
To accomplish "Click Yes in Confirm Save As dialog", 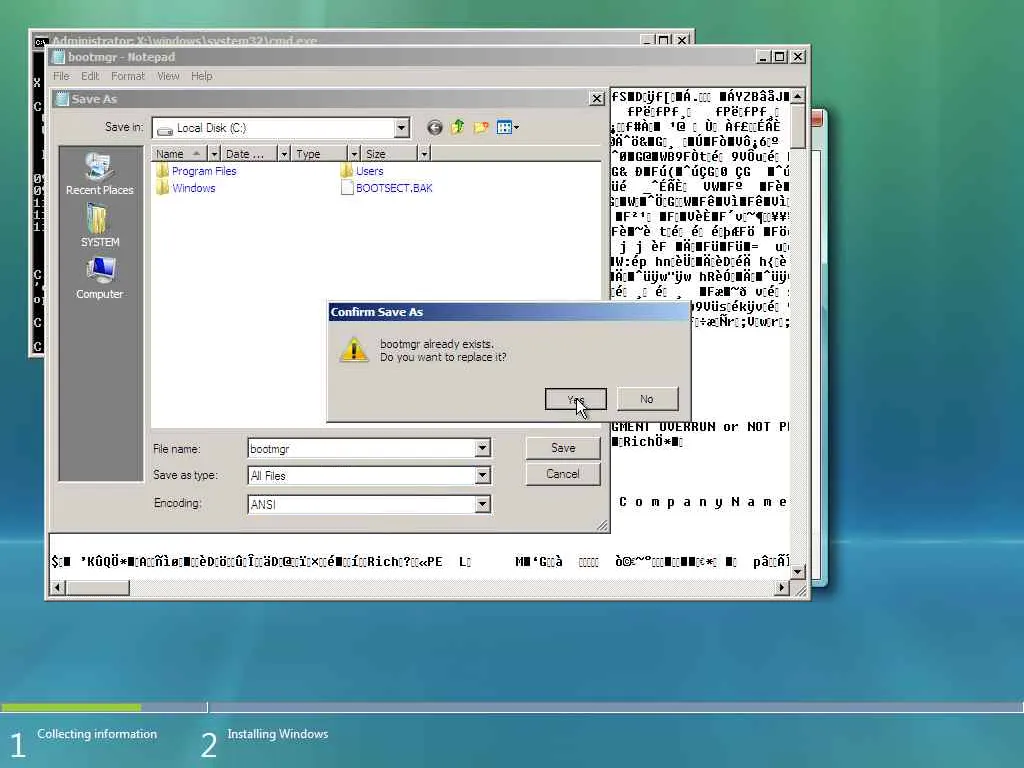I will [575, 399].
